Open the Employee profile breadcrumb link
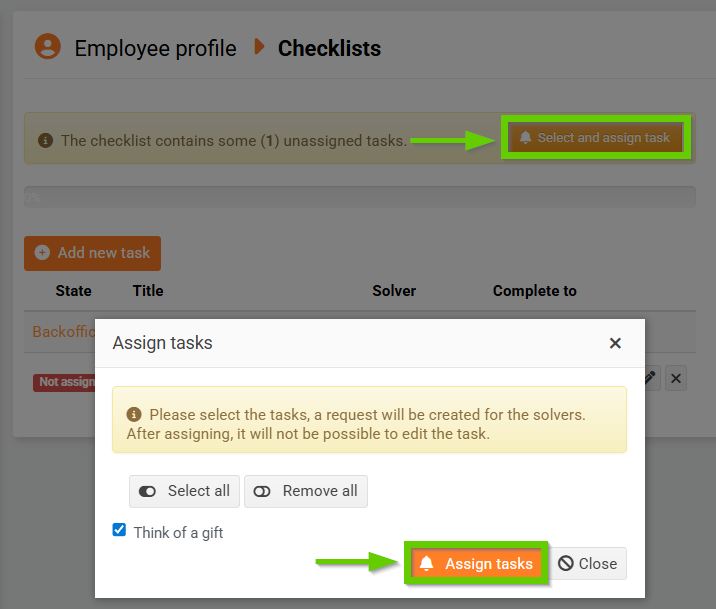716x609 pixels. (x=155, y=48)
